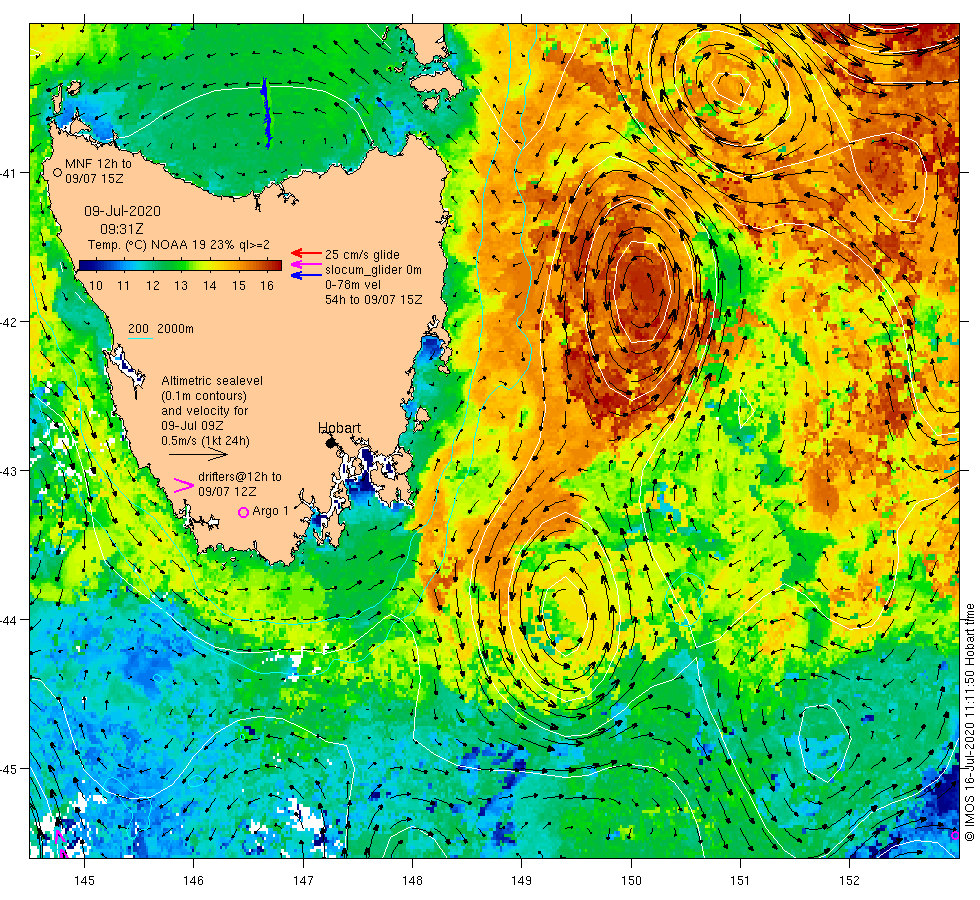Click the 16 degree colour bar label
The height and width of the screenshot is (900, 980).
267,286
